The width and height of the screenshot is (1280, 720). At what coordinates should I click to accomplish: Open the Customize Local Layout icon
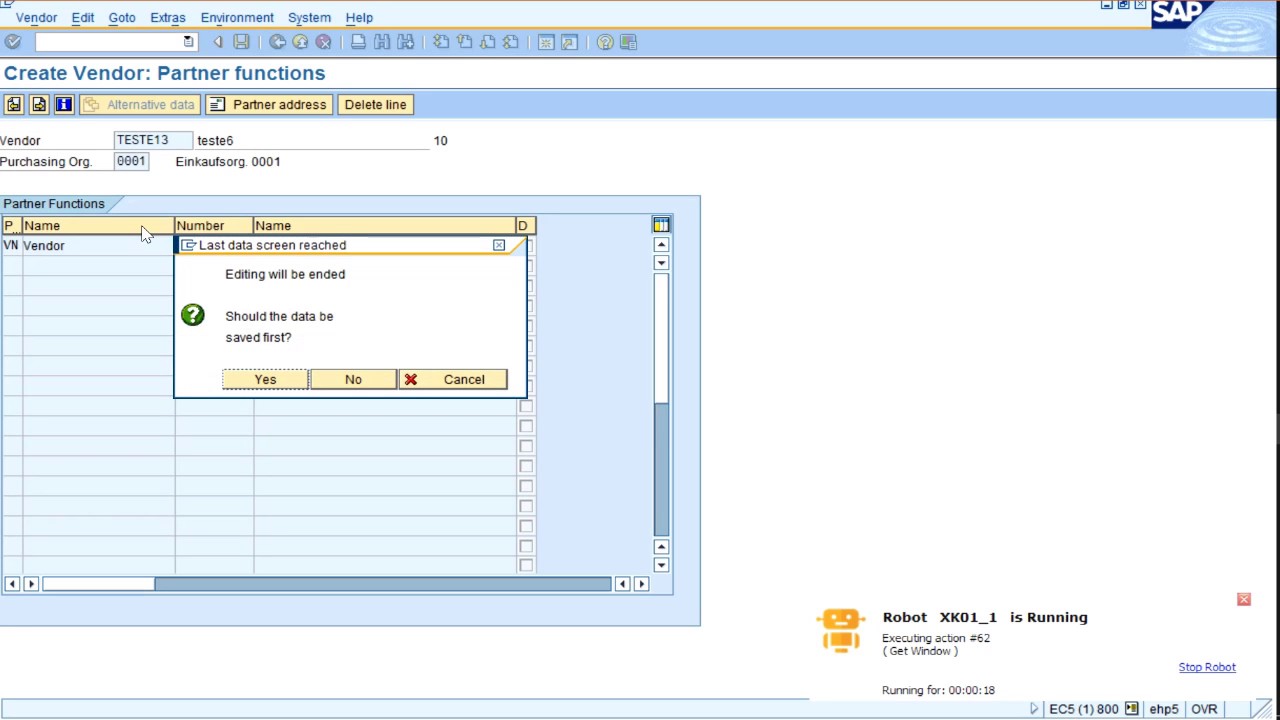pyautogui.click(x=628, y=42)
